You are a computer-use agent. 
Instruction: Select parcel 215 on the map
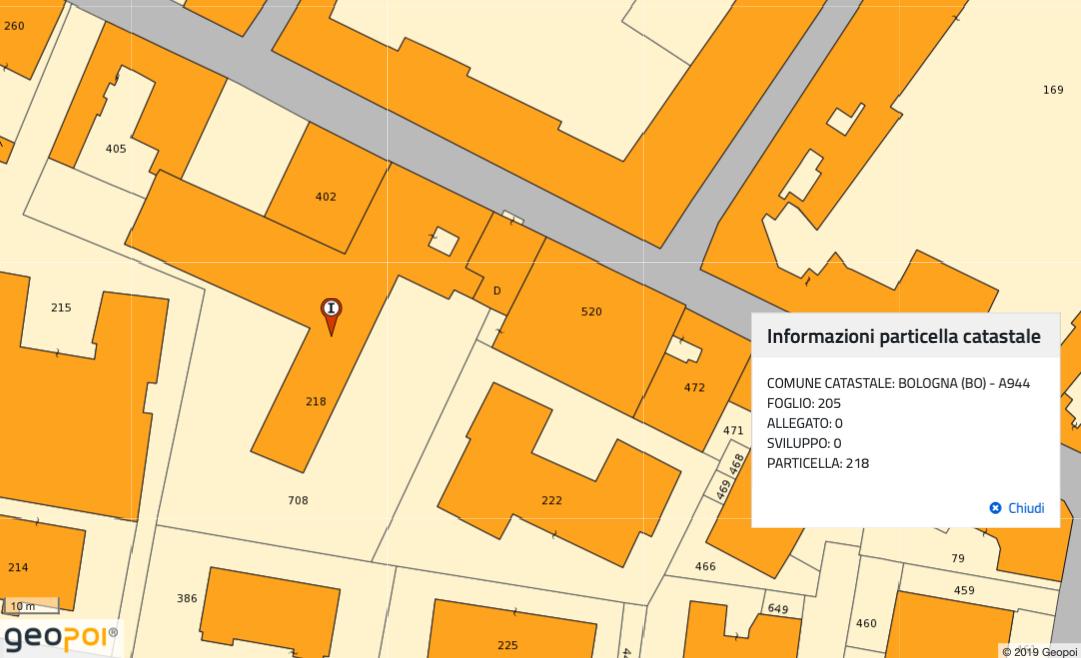pyautogui.click(x=61, y=308)
